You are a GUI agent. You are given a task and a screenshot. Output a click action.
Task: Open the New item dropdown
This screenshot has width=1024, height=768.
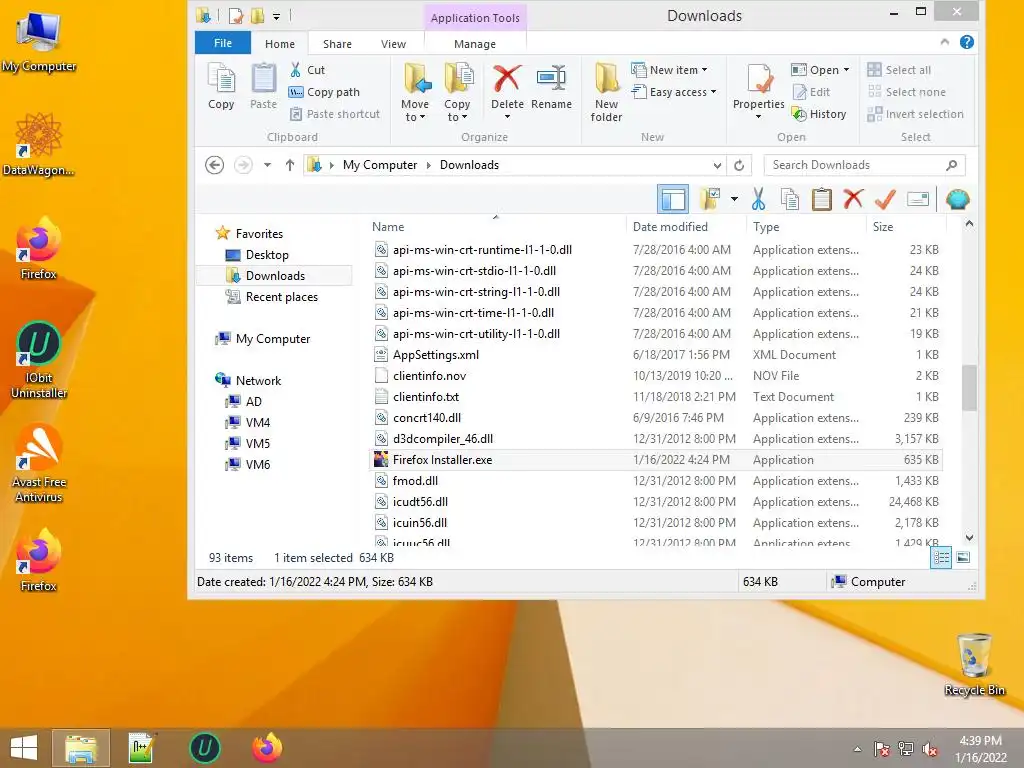[x=669, y=70]
